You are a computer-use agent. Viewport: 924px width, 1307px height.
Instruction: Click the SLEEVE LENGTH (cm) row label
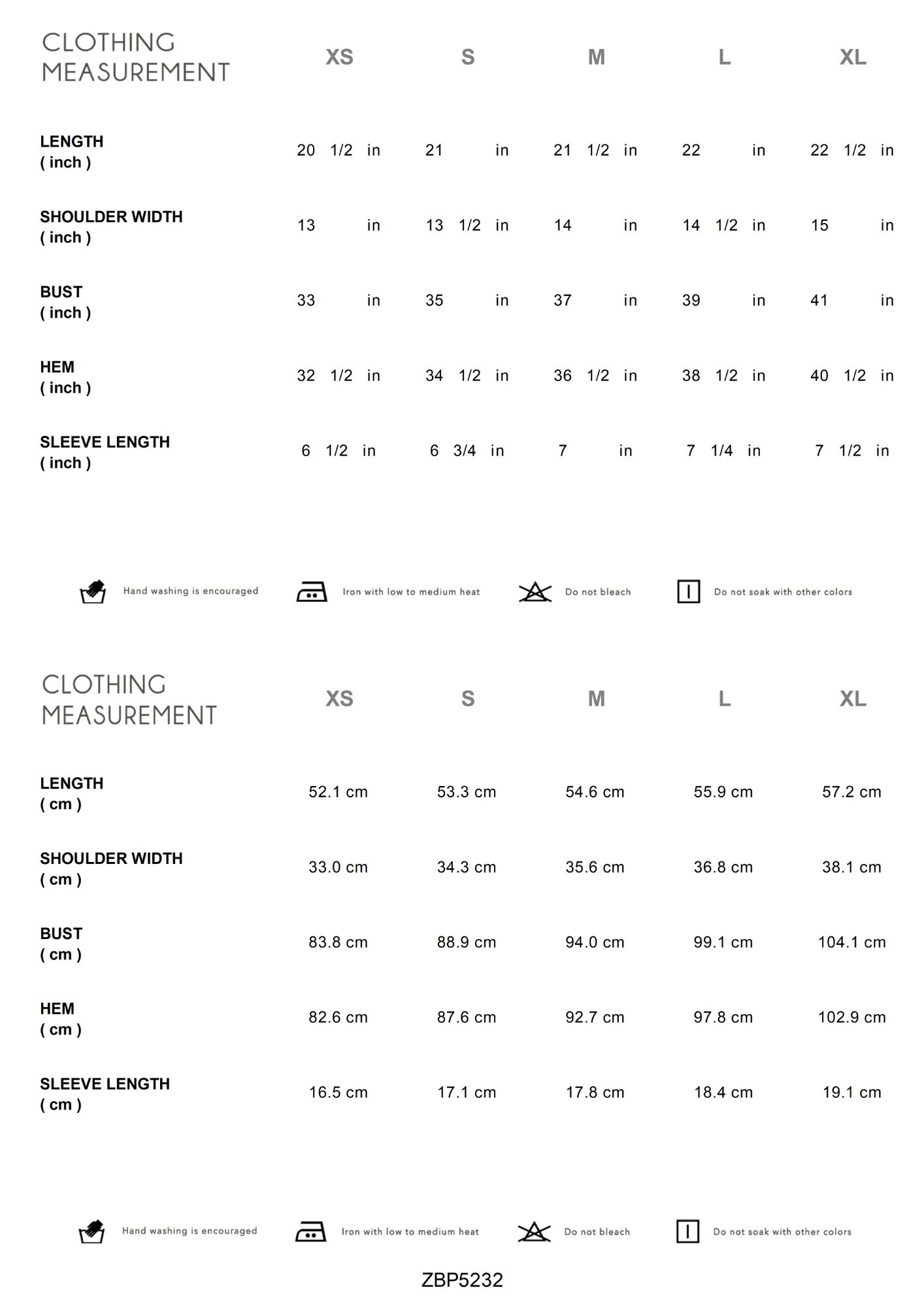(105, 1094)
